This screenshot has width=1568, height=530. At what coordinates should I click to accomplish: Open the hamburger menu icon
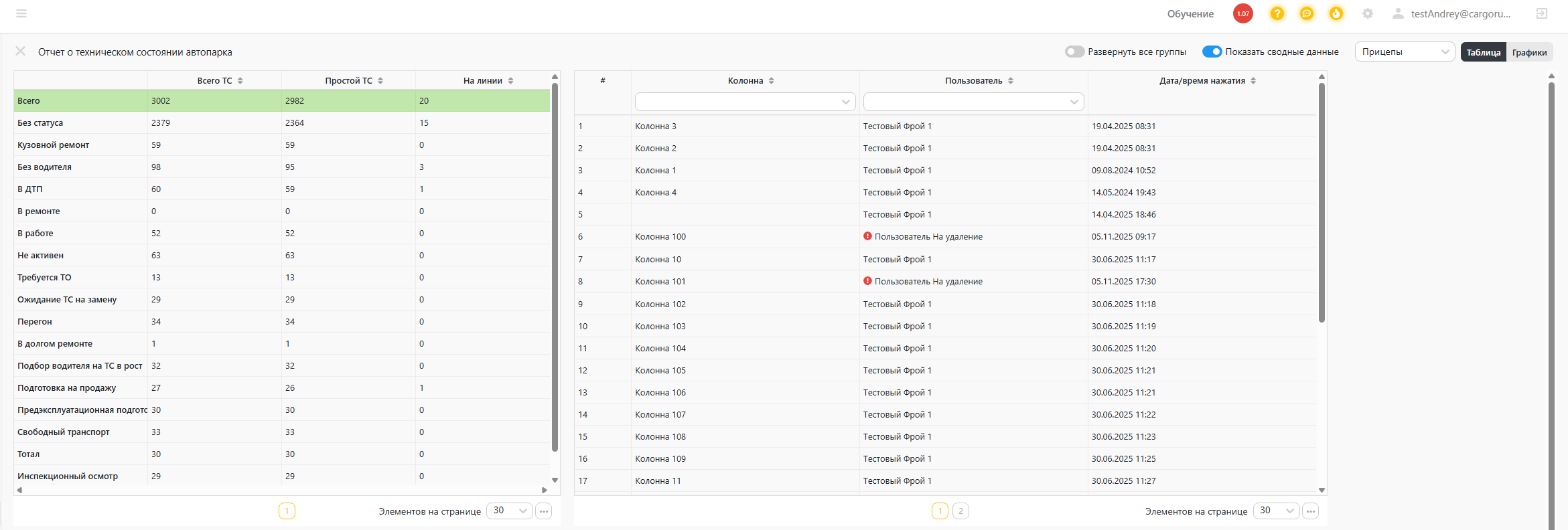click(21, 13)
